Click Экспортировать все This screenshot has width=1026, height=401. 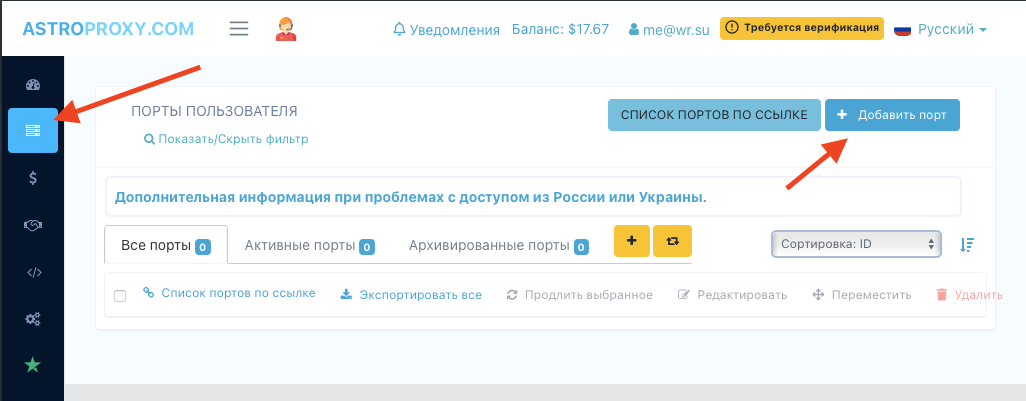point(411,295)
